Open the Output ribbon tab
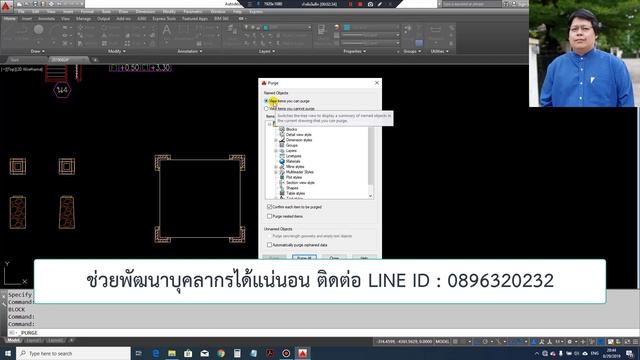The width and height of the screenshot is (640, 360). point(103,19)
